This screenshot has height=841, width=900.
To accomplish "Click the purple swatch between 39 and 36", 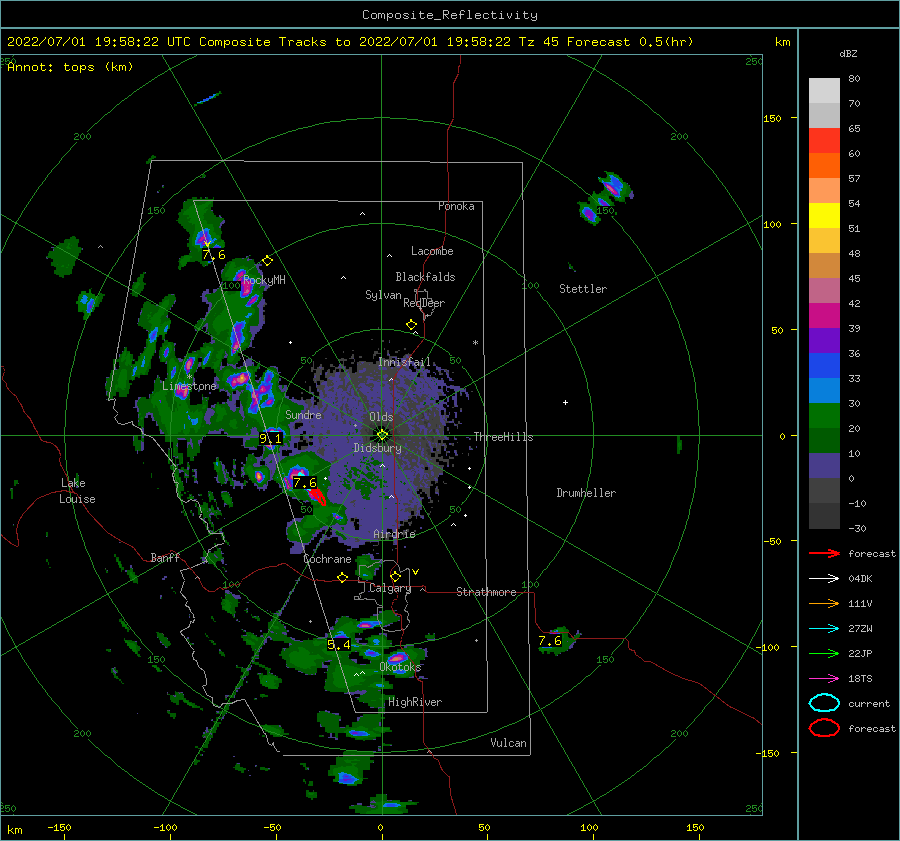I will click(824, 341).
